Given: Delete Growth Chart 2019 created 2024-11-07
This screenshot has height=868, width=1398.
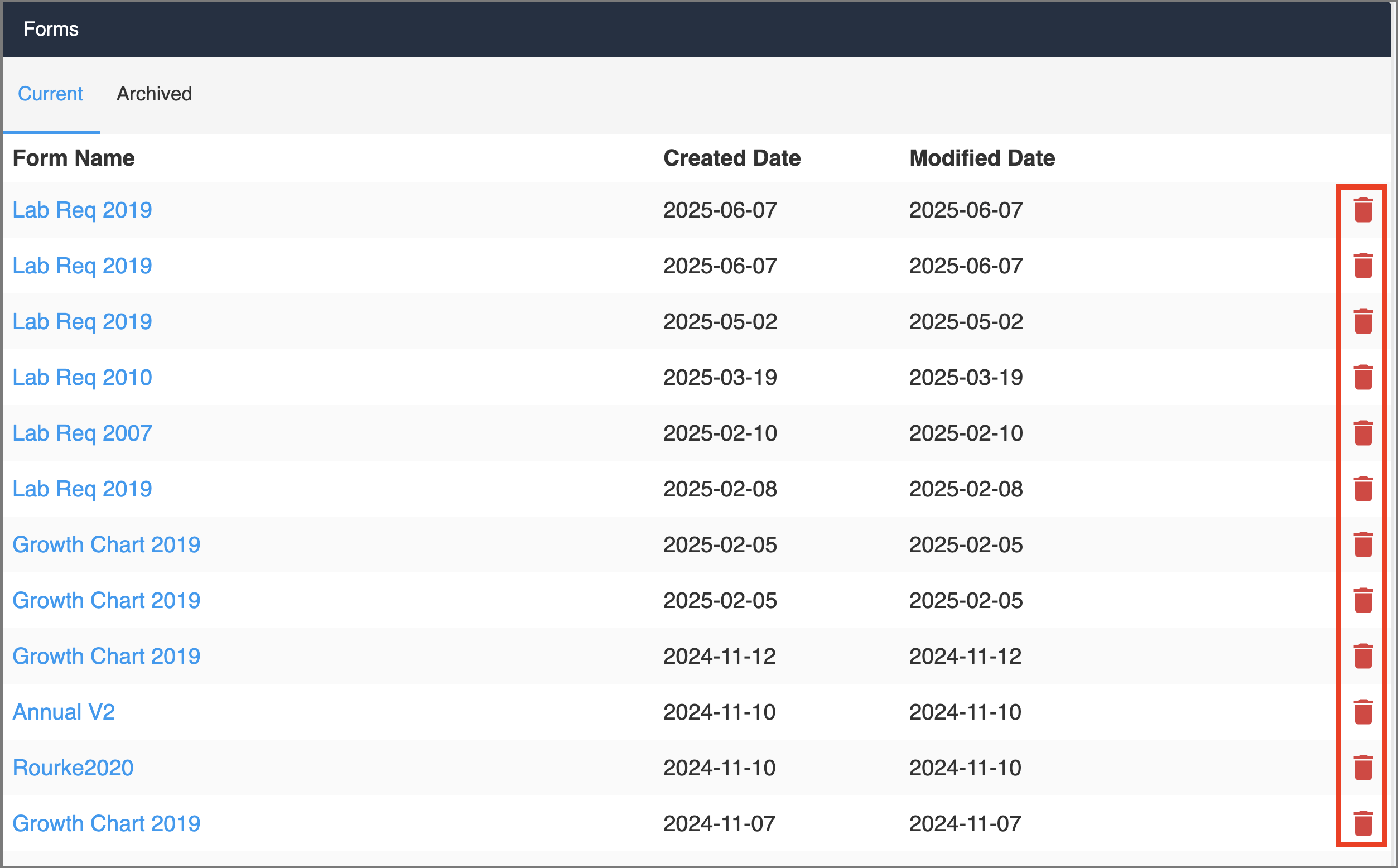Looking at the screenshot, I should coord(1362,824).
